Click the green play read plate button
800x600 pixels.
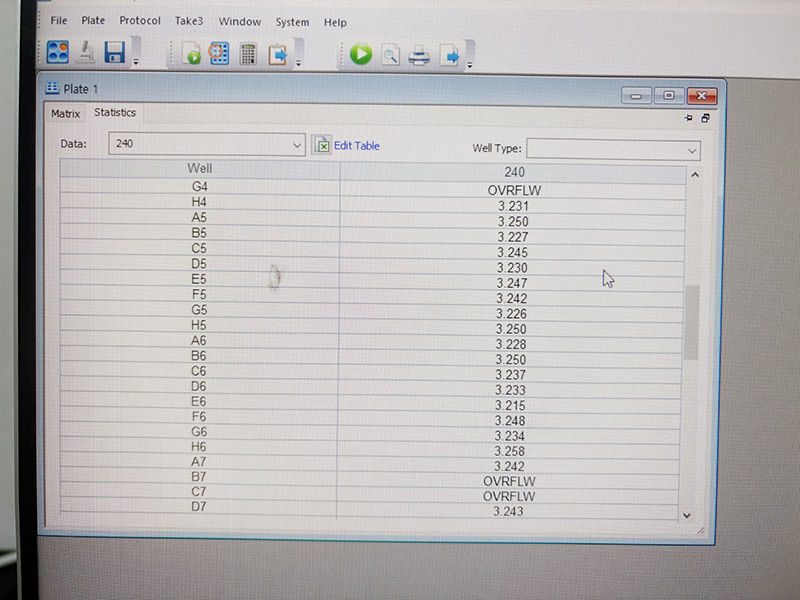[x=361, y=55]
